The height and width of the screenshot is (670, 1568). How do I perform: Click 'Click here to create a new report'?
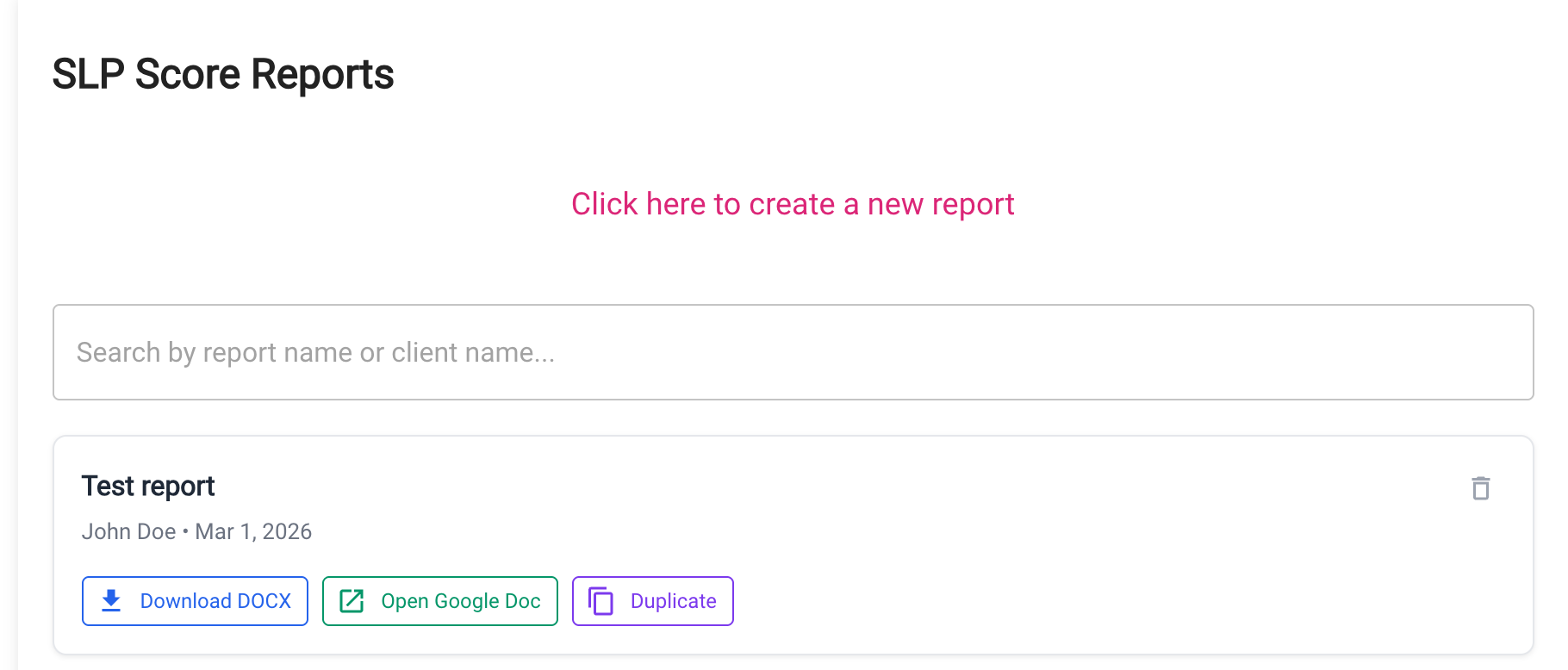point(793,204)
